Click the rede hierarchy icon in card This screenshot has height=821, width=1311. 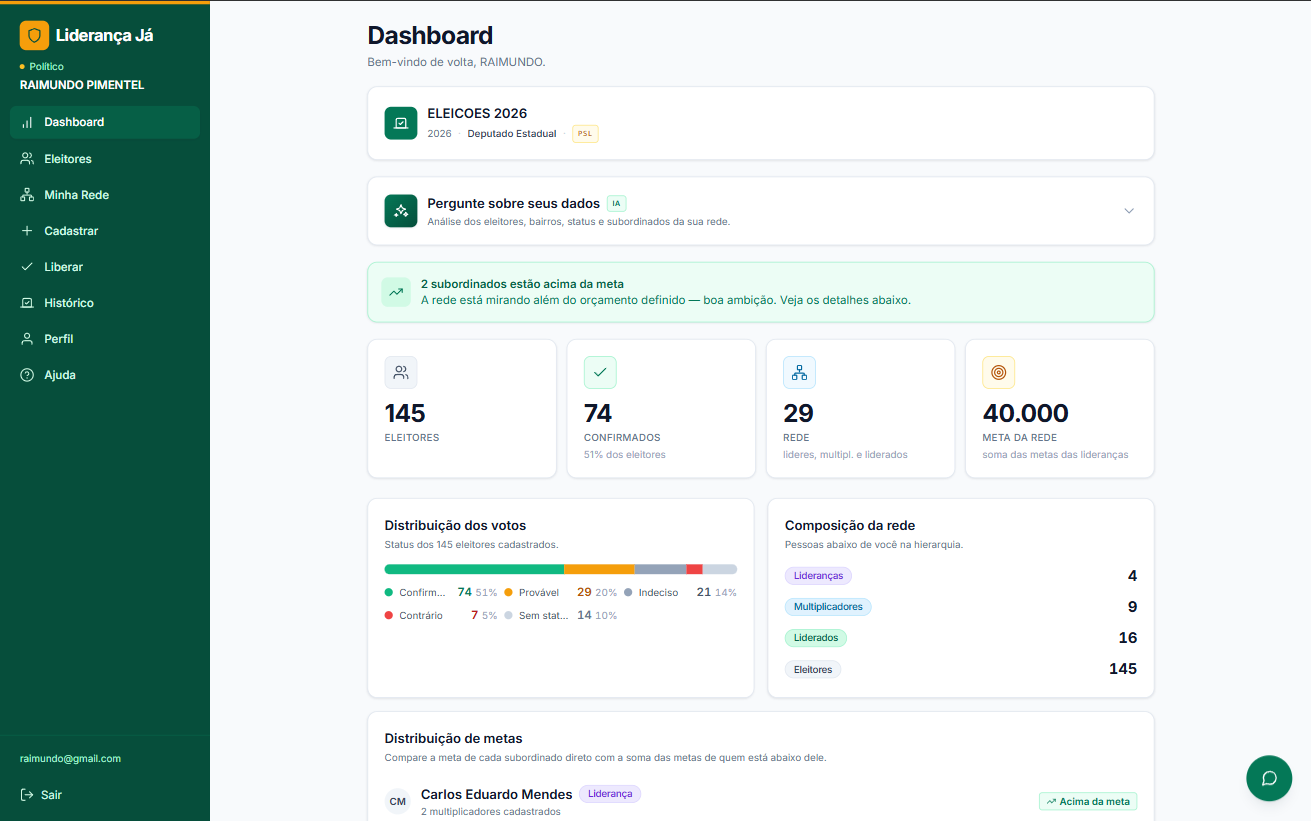coord(799,372)
